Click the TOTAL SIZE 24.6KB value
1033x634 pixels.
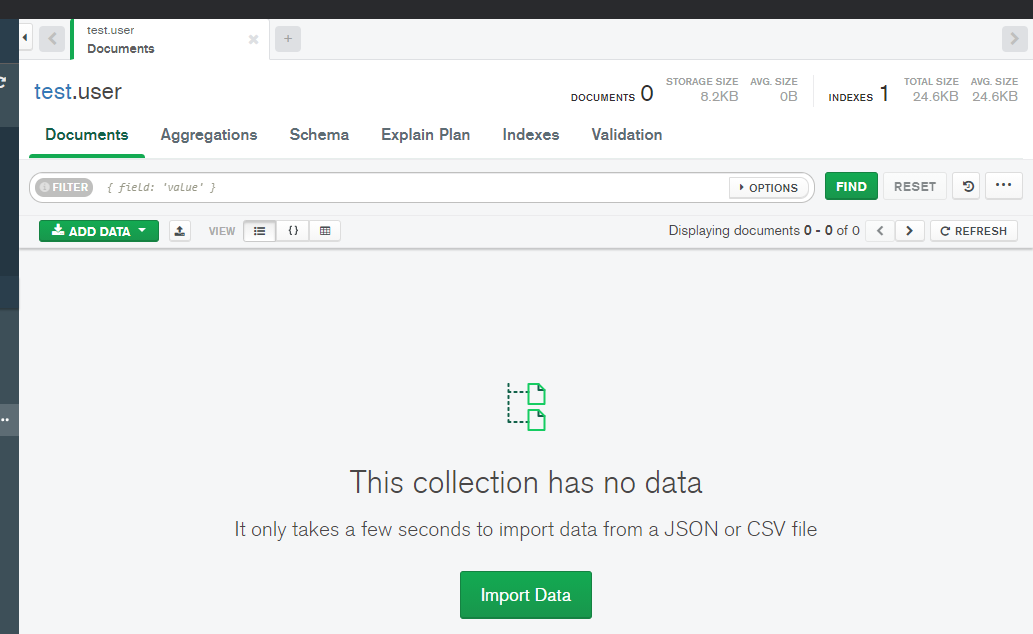tap(935, 97)
